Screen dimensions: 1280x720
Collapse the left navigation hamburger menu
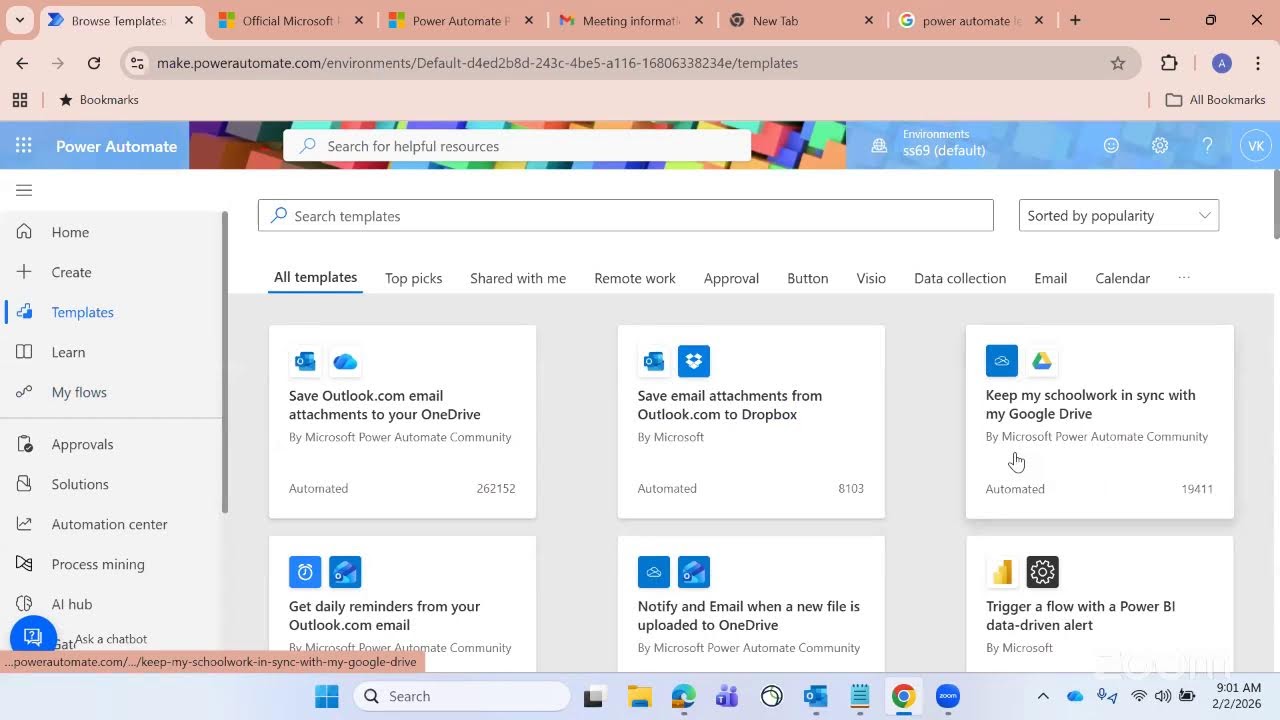pyautogui.click(x=24, y=191)
